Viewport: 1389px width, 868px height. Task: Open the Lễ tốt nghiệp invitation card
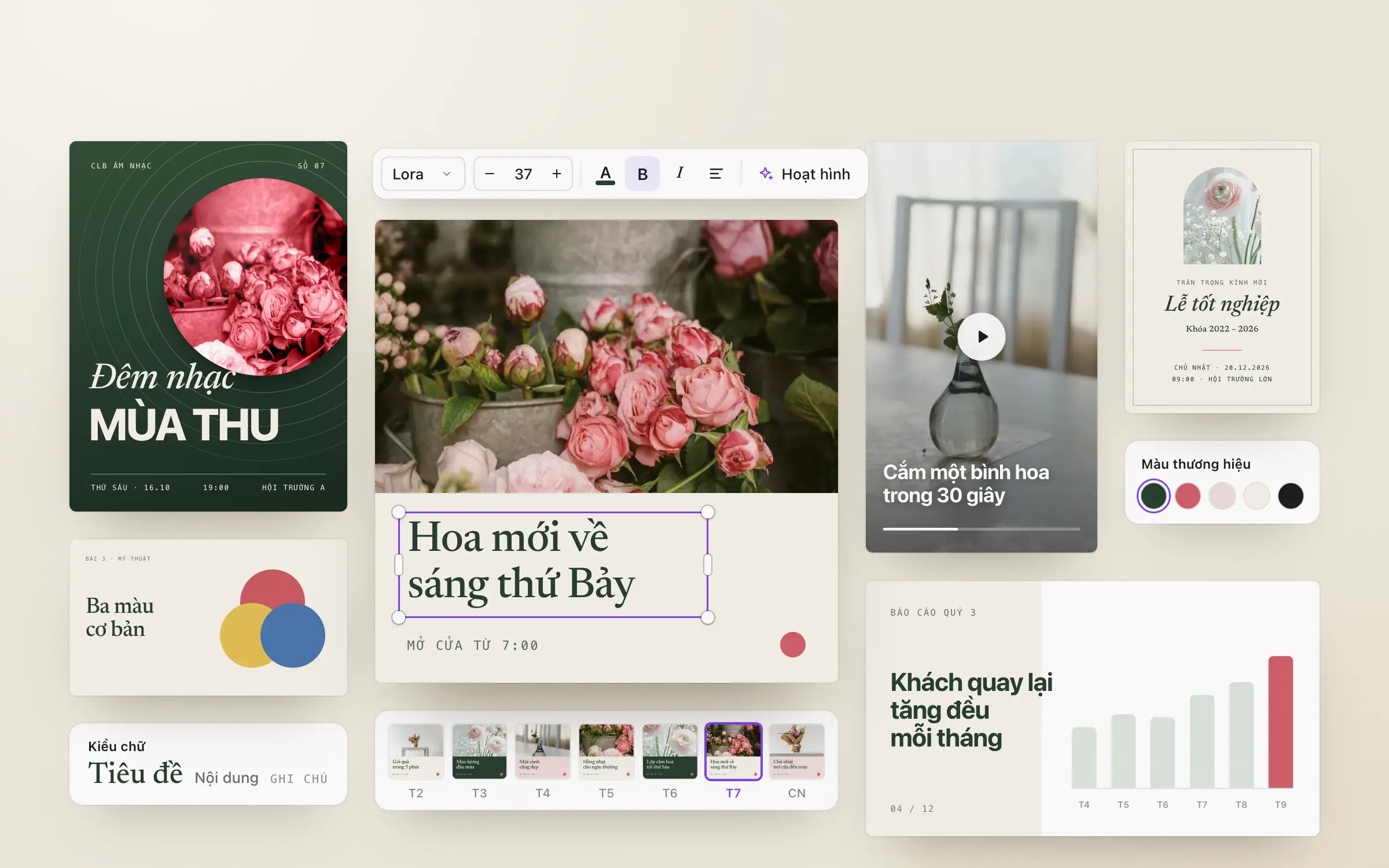click(x=1222, y=277)
